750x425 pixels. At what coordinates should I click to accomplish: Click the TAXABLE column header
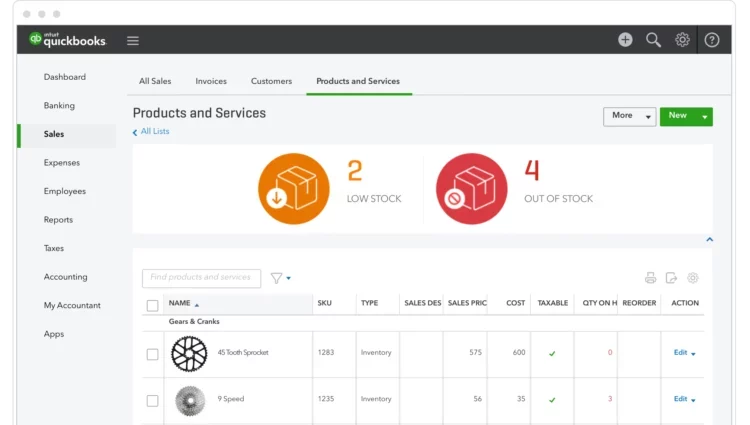(x=552, y=303)
